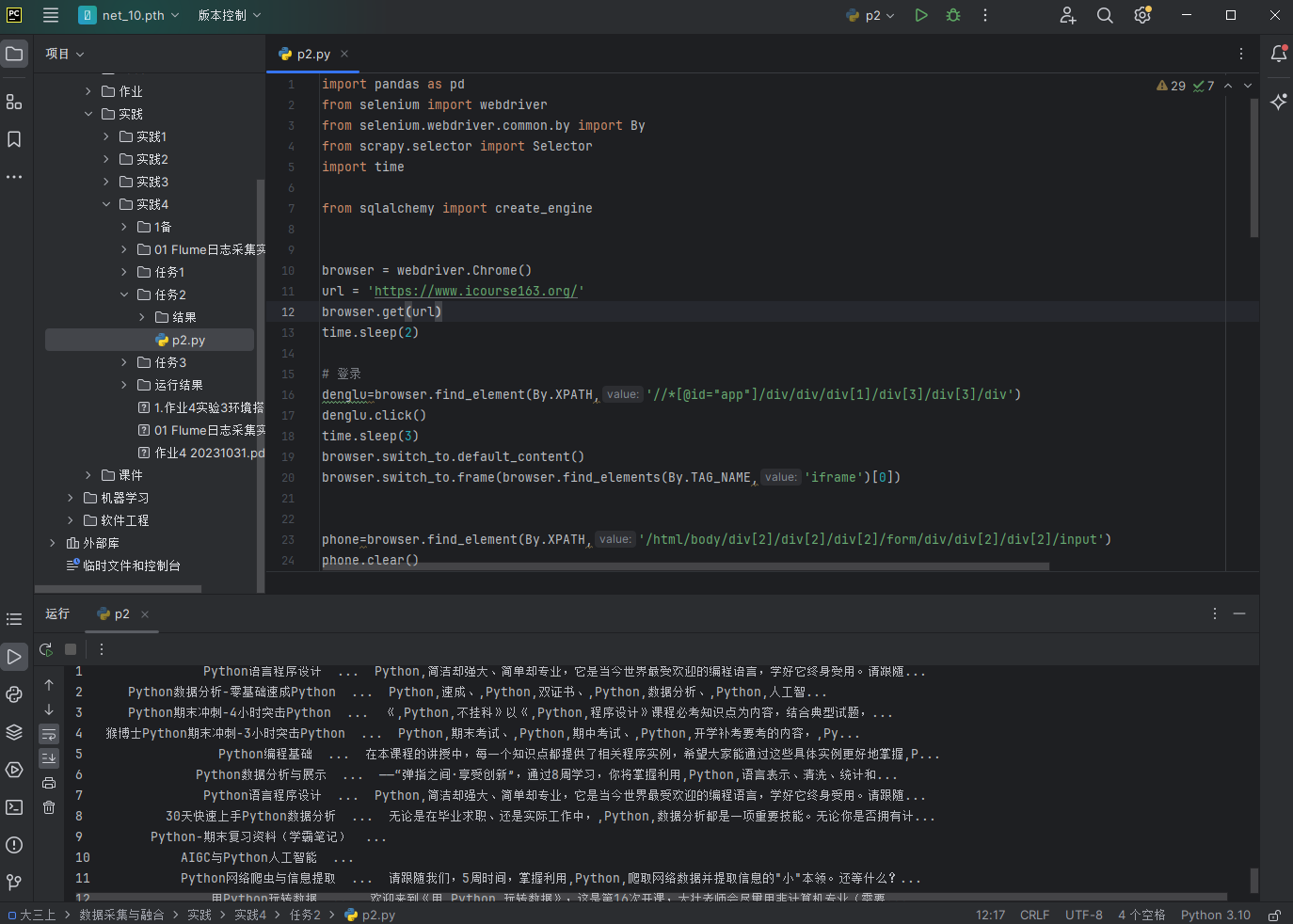1293x924 pixels.
Task: Collapse the 实践4 folder
Action: click(x=106, y=204)
